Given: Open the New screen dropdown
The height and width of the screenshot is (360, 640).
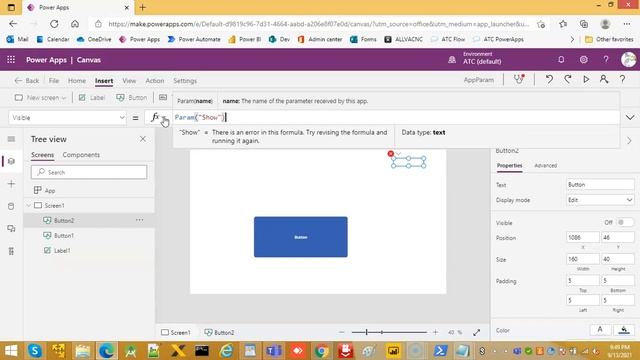Looking at the screenshot, I should pyautogui.click(x=40, y=98).
